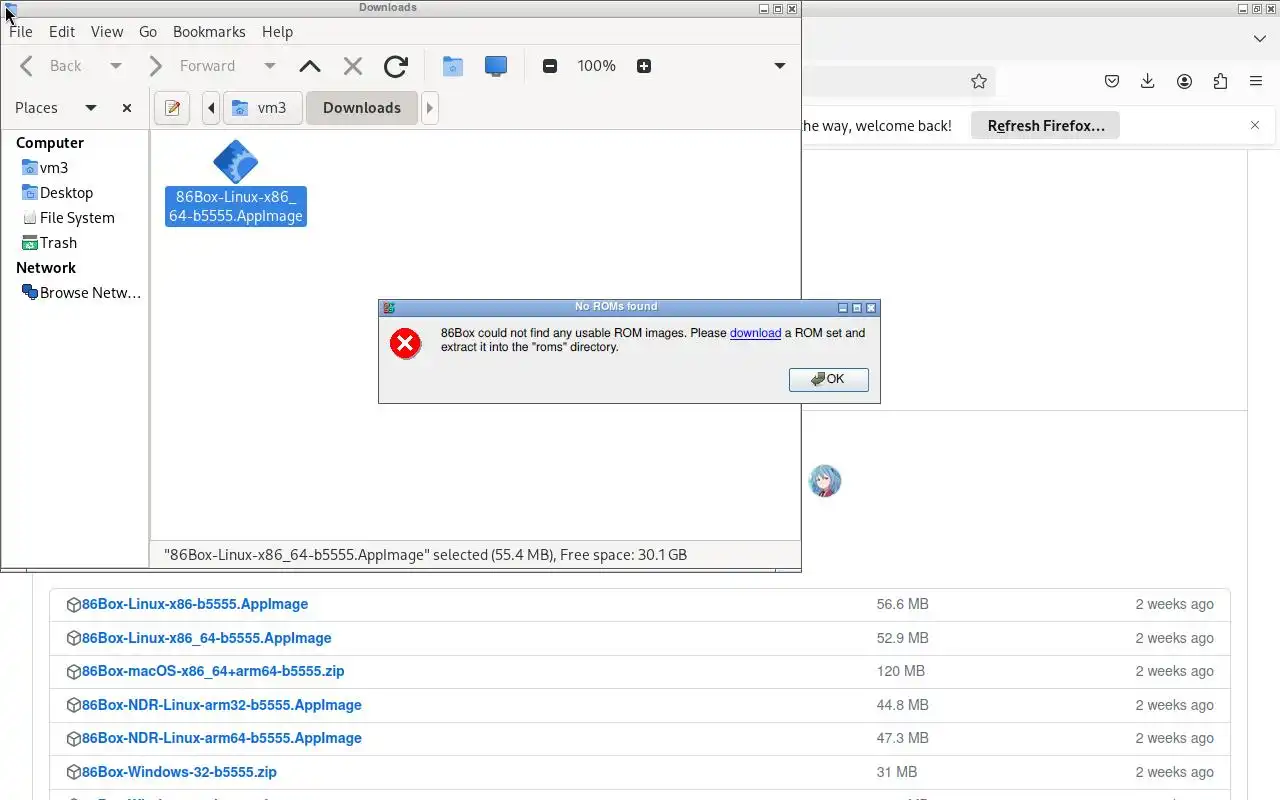Click the package icon beside the macOS zip
The height and width of the screenshot is (800, 1280).
coord(73,671)
